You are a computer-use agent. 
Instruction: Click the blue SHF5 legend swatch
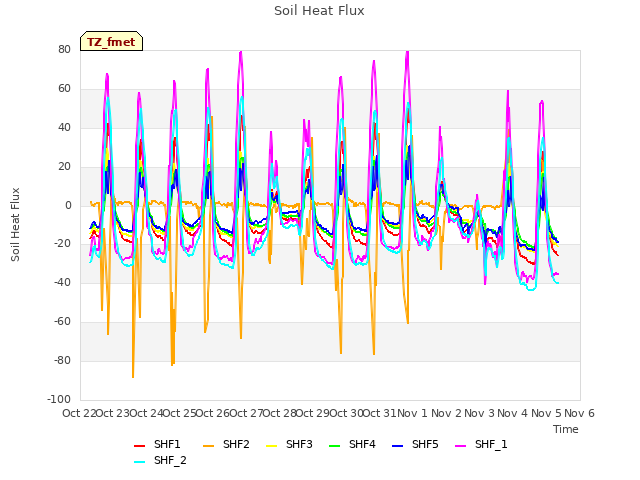pyautogui.click(x=398, y=446)
